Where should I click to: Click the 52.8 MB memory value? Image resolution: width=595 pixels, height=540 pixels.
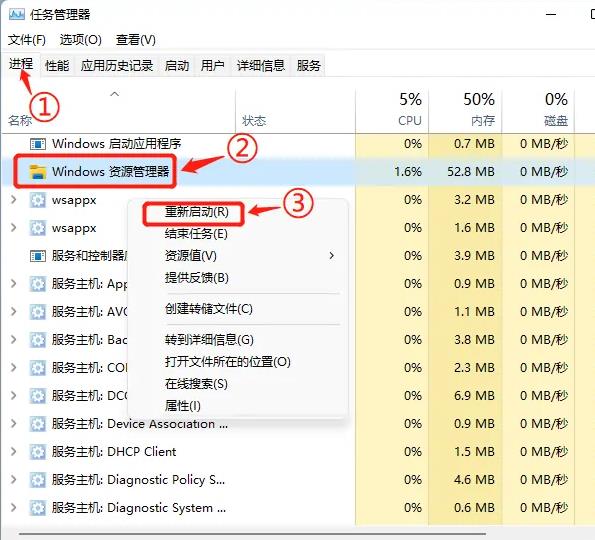pos(471,172)
